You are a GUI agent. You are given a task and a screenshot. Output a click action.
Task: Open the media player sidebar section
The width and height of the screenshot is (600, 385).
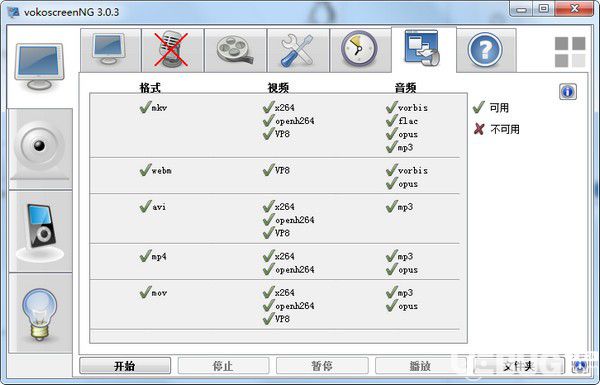[40, 231]
